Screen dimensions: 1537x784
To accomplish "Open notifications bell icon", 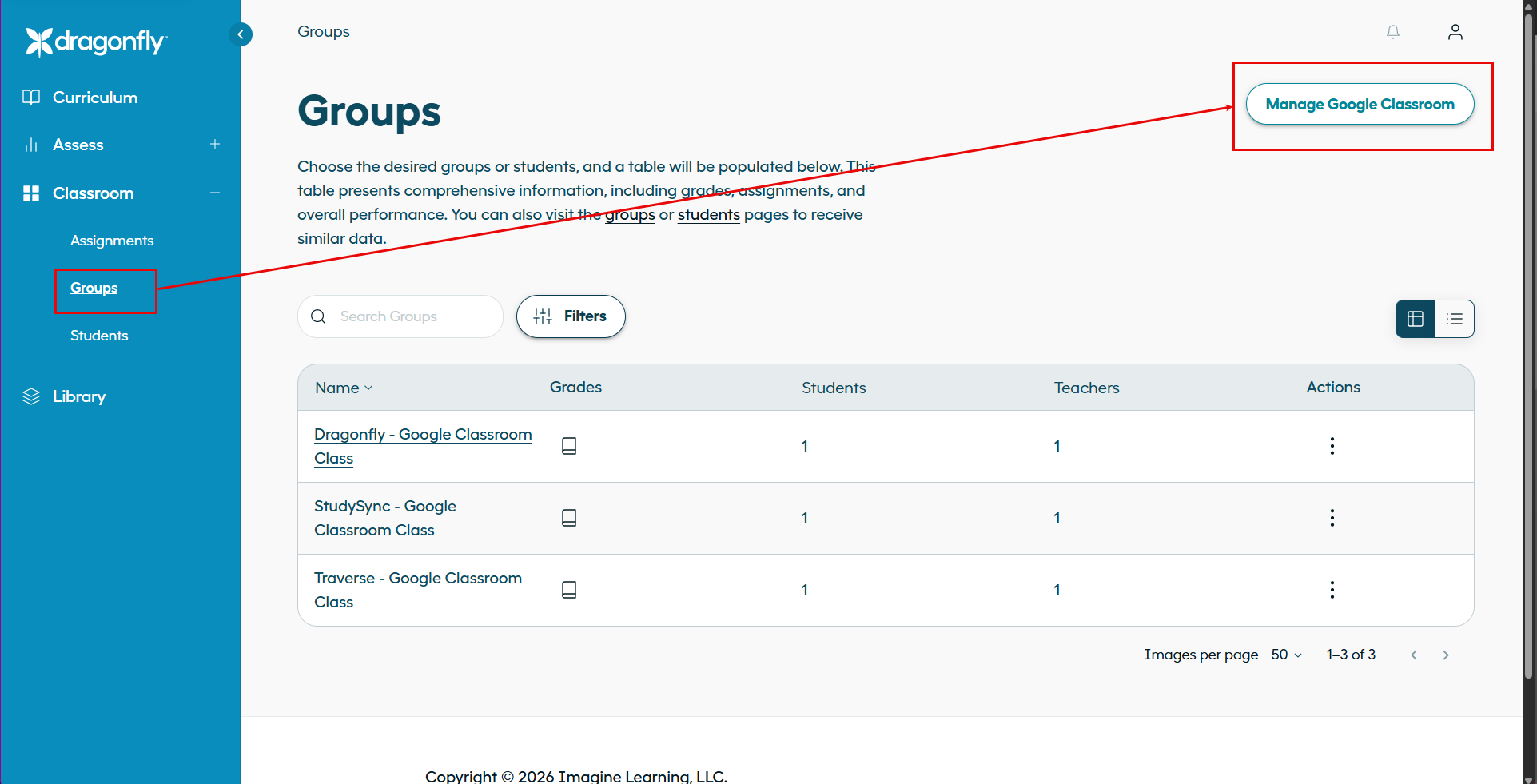I will [1393, 32].
